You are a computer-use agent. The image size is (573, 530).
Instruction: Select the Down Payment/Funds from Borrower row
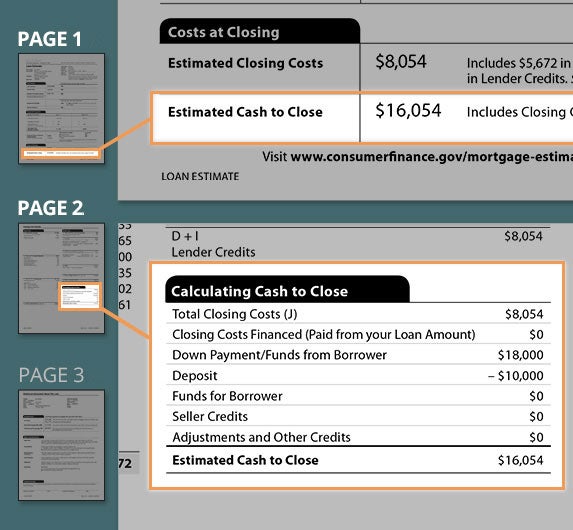[x=358, y=355]
